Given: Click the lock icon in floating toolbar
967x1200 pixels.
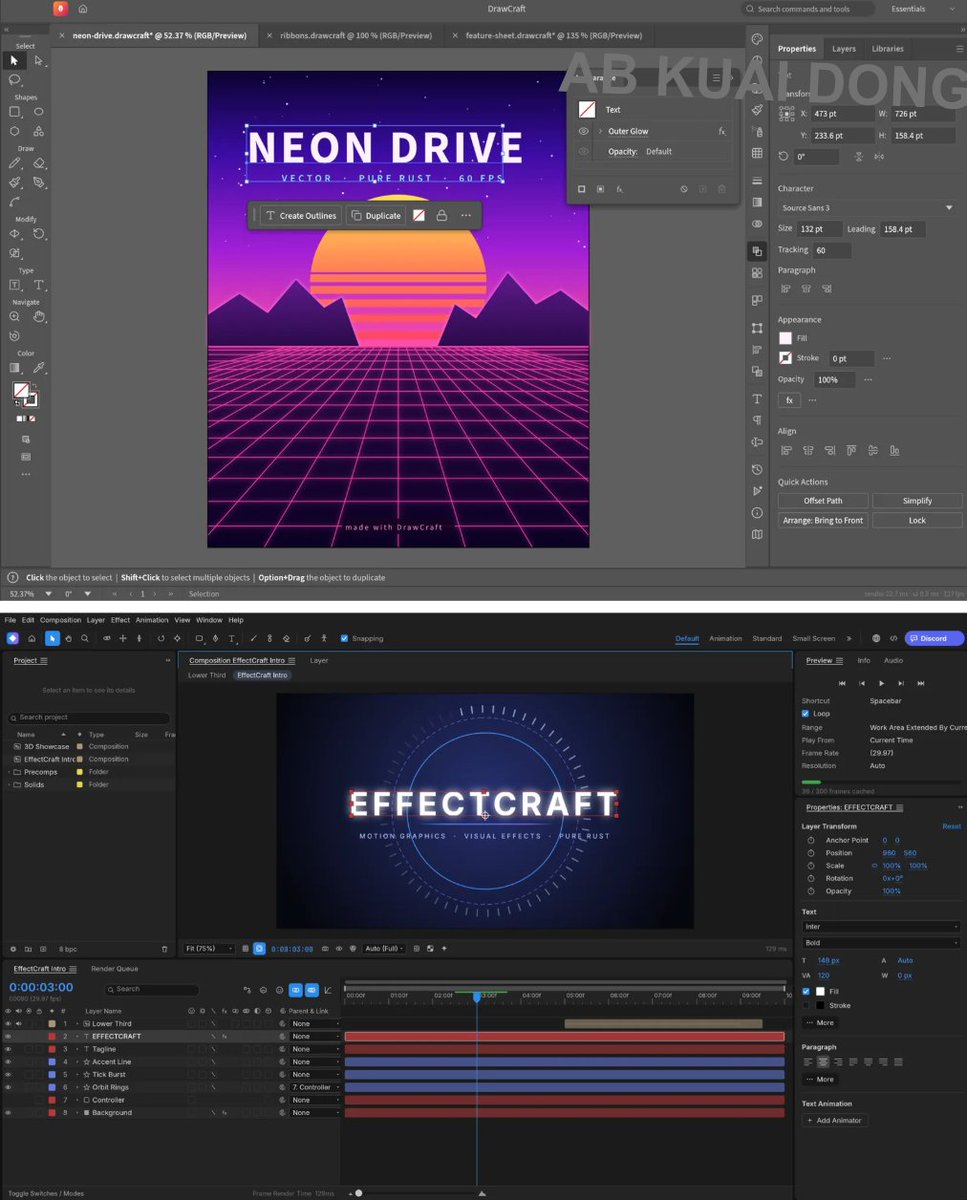Looking at the screenshot, I should click(x=441, y=216).
